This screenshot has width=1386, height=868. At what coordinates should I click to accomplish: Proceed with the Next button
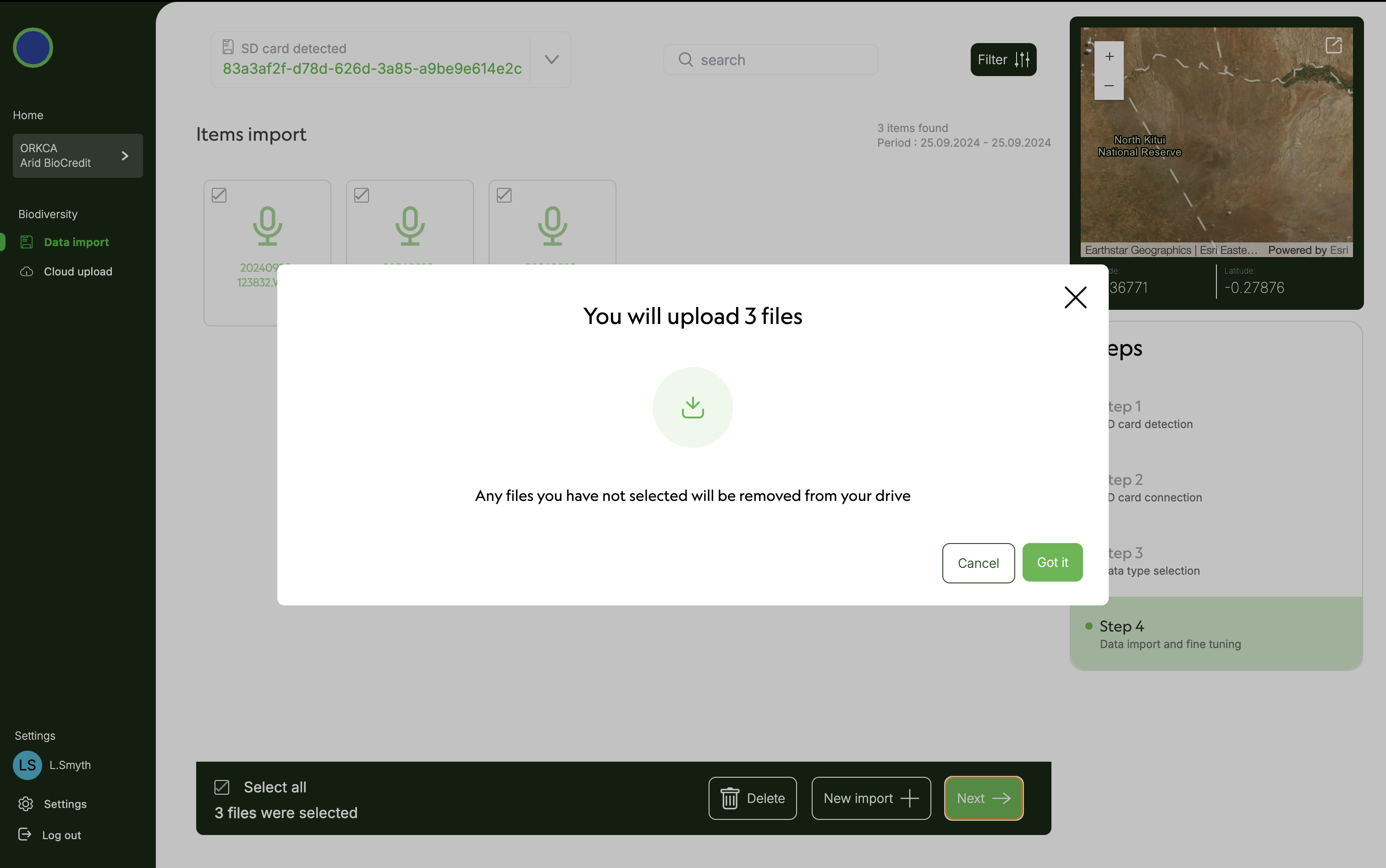tap(984, 798)
